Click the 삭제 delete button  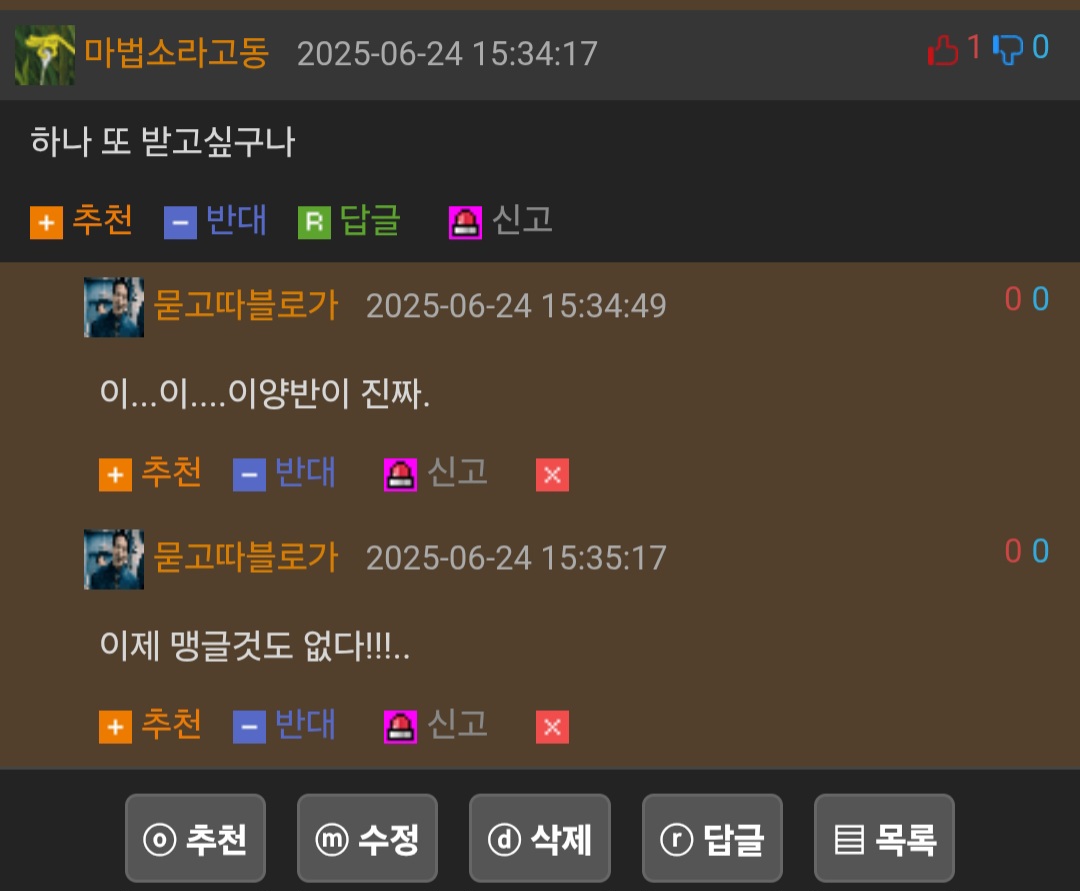coord(540,838)
